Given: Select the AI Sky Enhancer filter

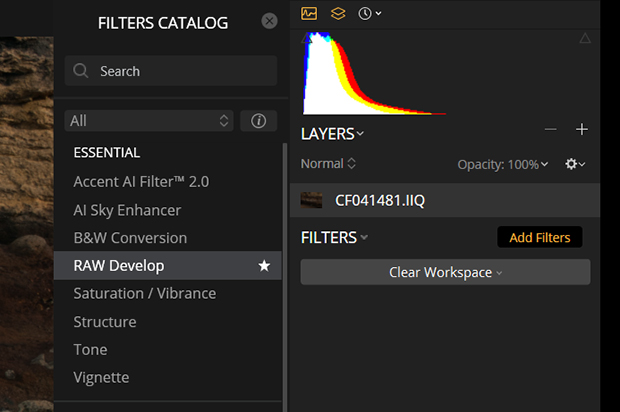Looking at the screenshot, I should [x=127, y=210].
